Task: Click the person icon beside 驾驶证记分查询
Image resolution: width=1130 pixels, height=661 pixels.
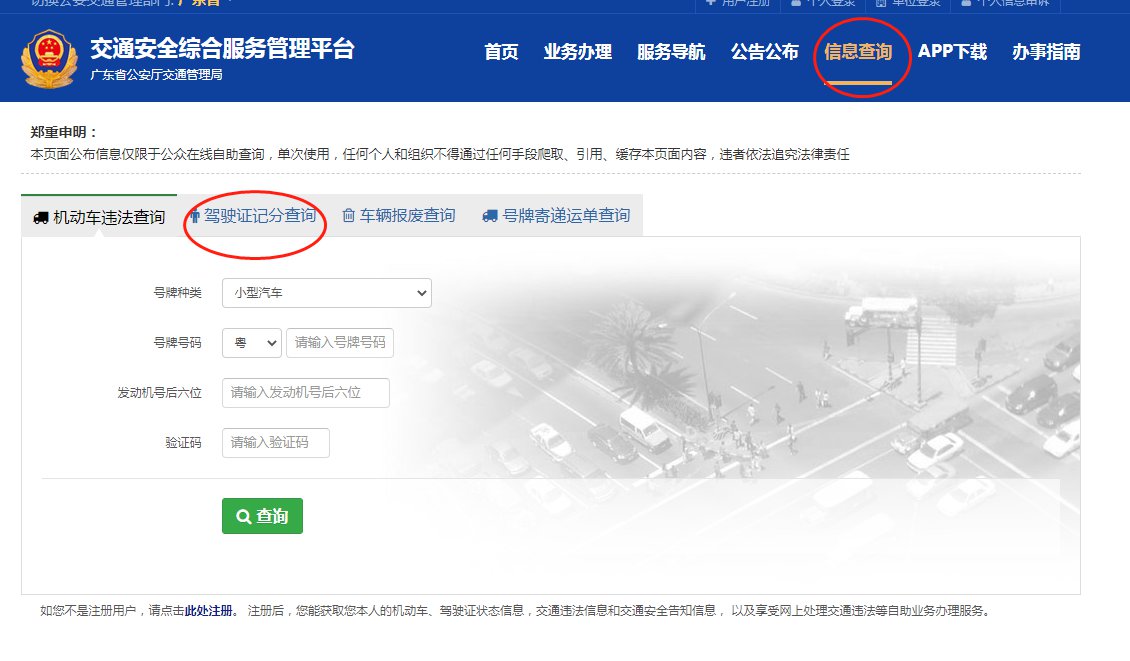Action: (195, 216)
